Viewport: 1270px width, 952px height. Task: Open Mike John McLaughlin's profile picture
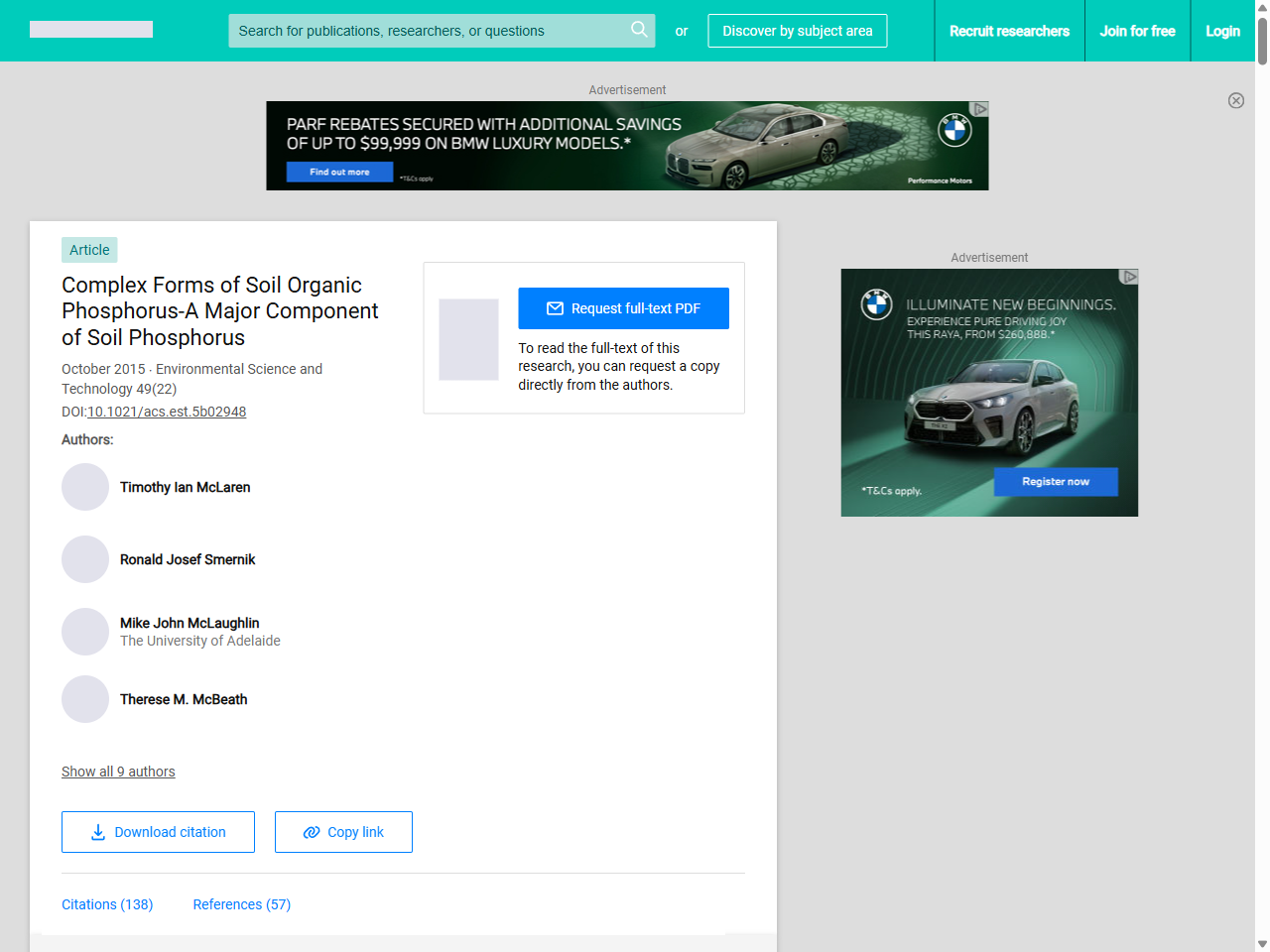click(x=85, y=632)
